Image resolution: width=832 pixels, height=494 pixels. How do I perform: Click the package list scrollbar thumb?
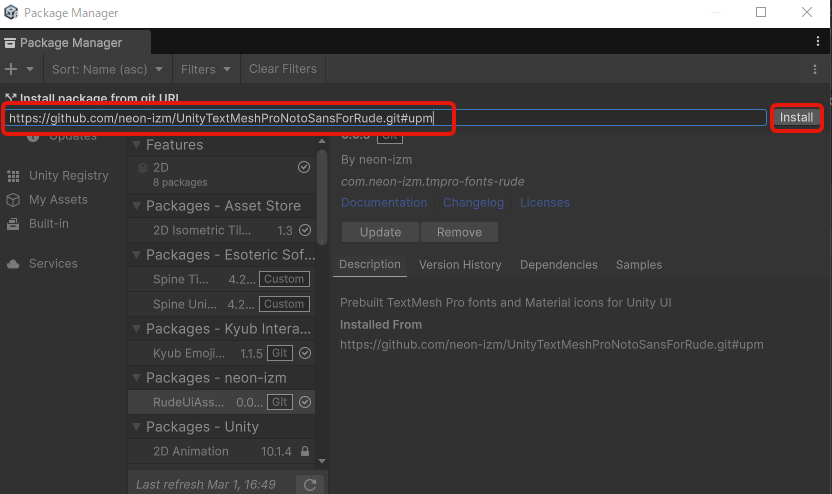pos(322,197)
